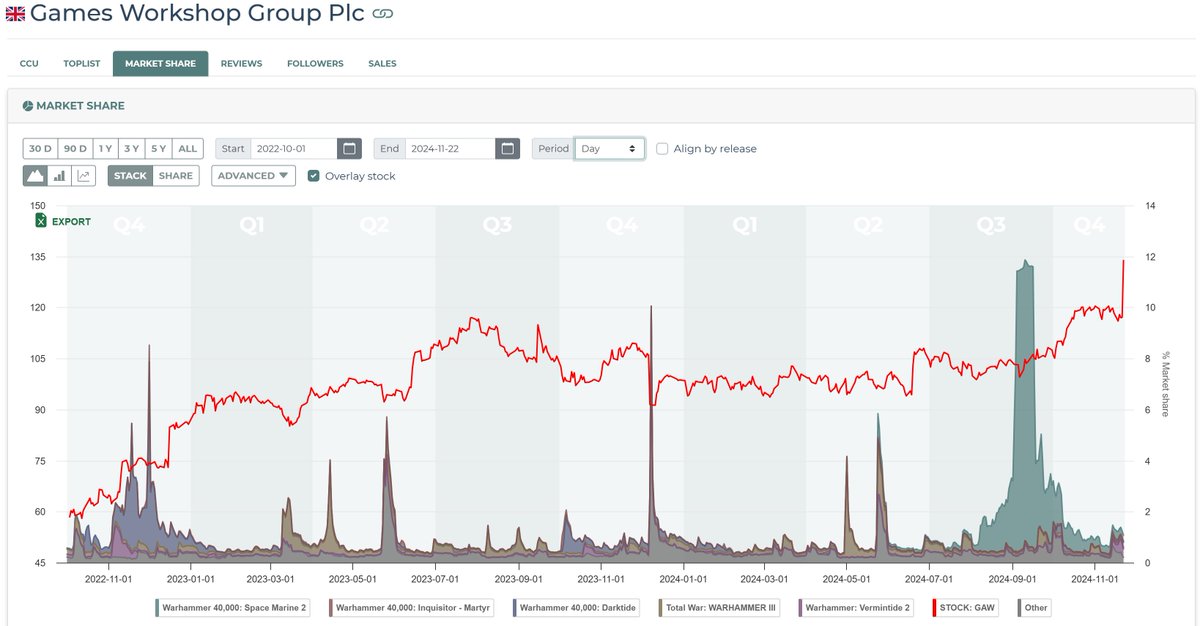The image size is (1200, 626).
Task: Open the FOLLOWERS tab
Action: 315,63
